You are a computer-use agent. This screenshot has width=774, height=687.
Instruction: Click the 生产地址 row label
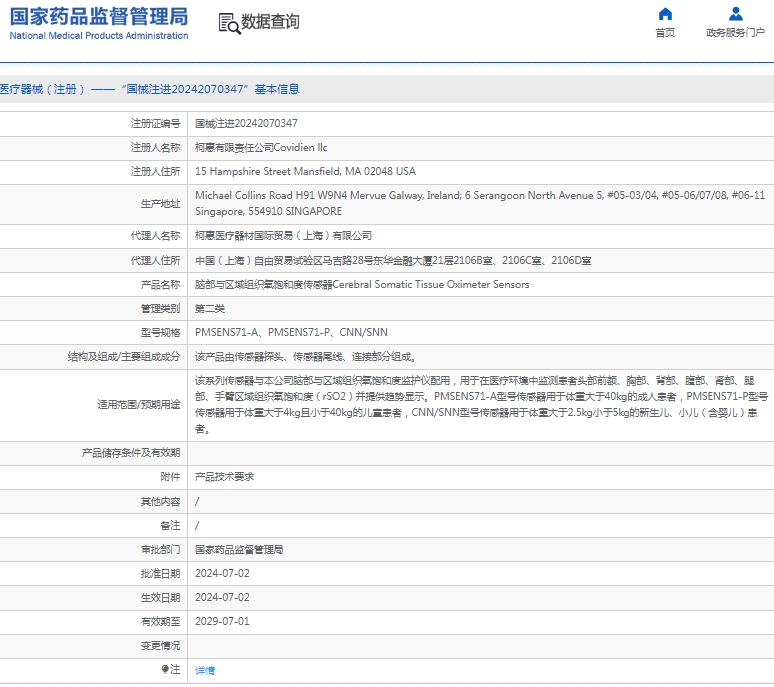pyautogui.click(x=160, y=204)
